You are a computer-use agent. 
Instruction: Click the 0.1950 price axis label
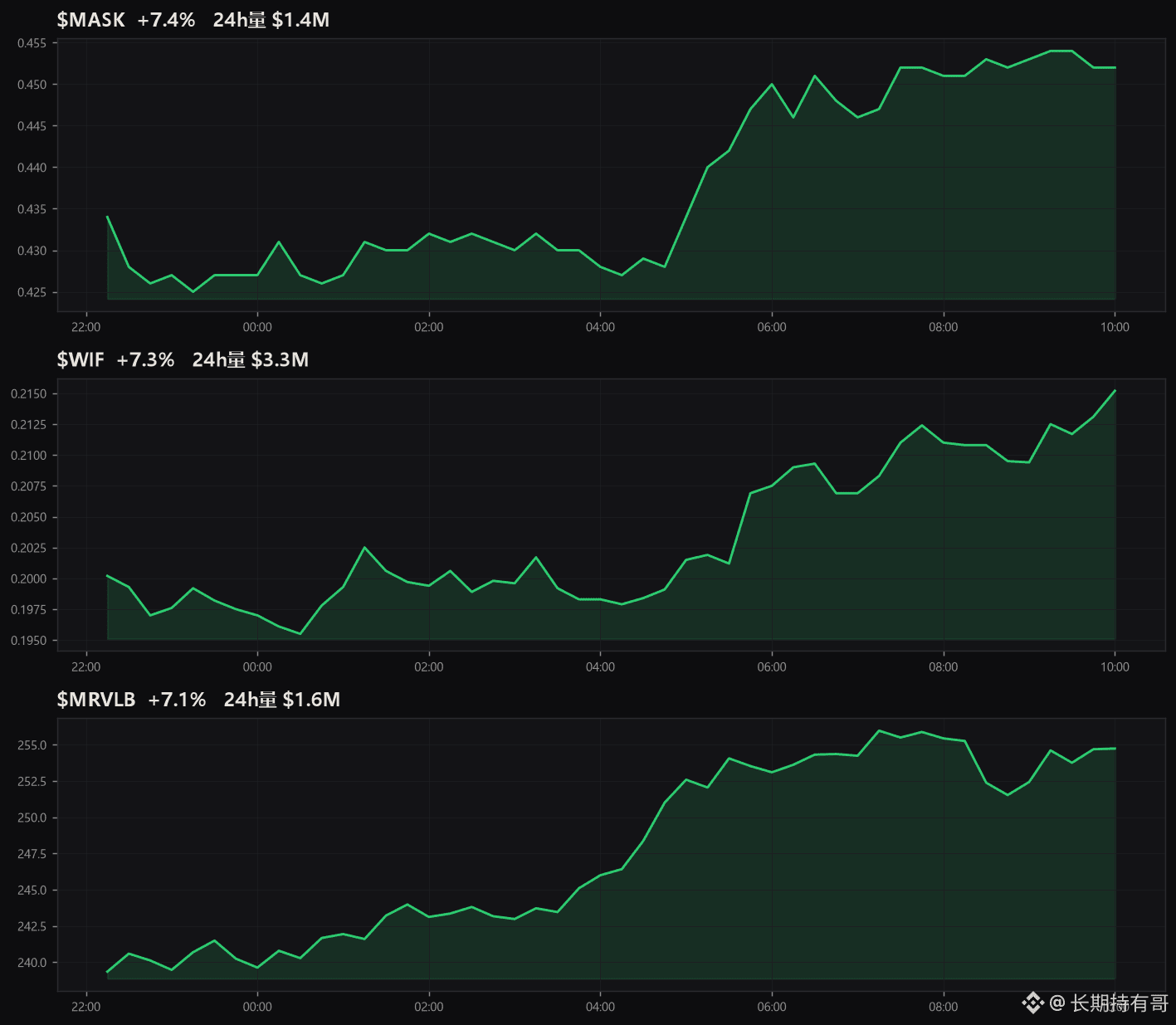point(28,641)
